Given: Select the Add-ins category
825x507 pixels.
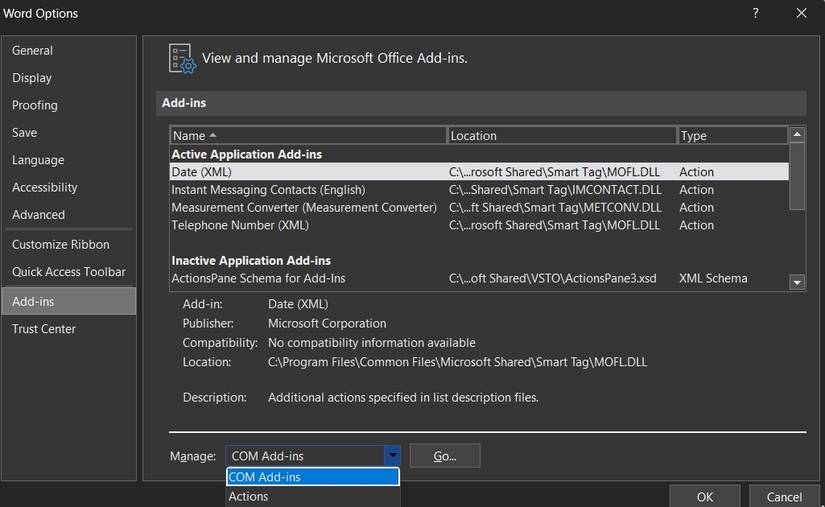Looking at the screenshot, I should pyautogui.click(x=68, y=301).
